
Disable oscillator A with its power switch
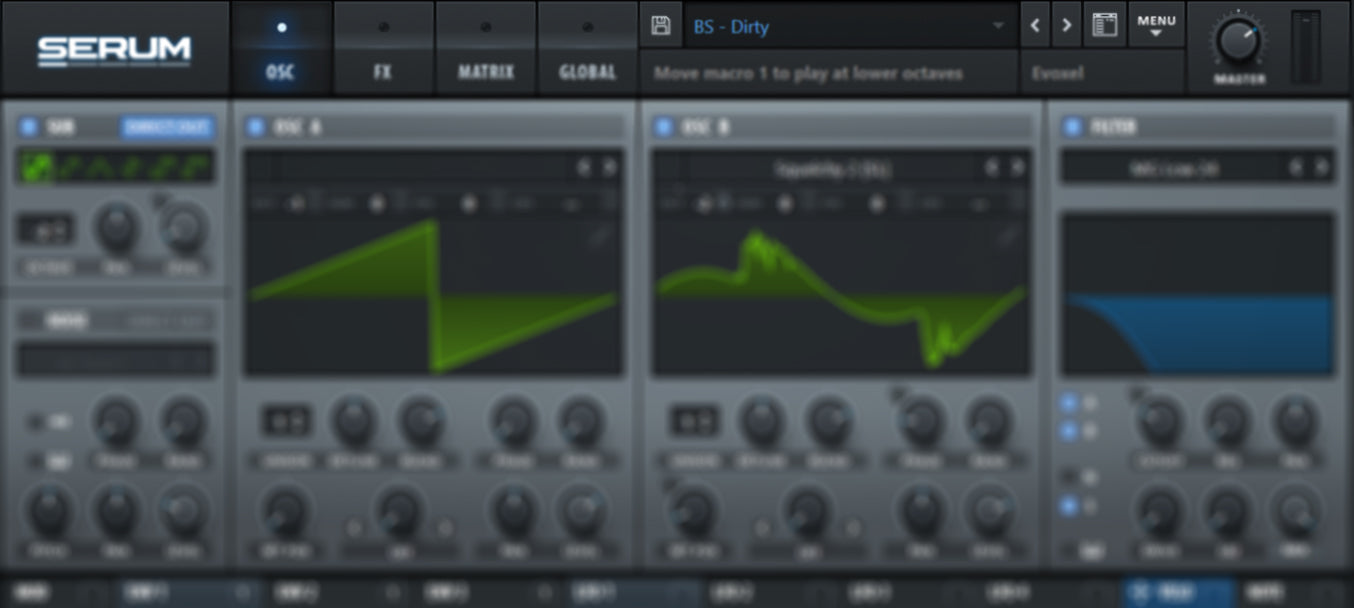pos(256,127)
